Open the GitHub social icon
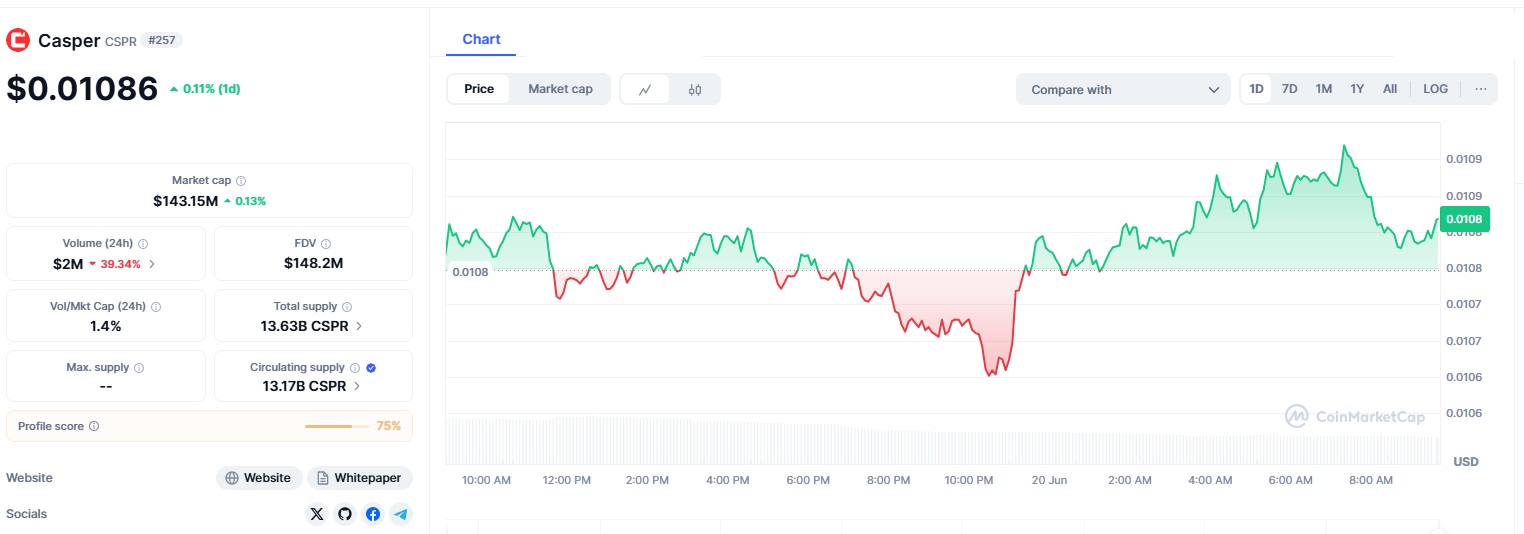 345,514
